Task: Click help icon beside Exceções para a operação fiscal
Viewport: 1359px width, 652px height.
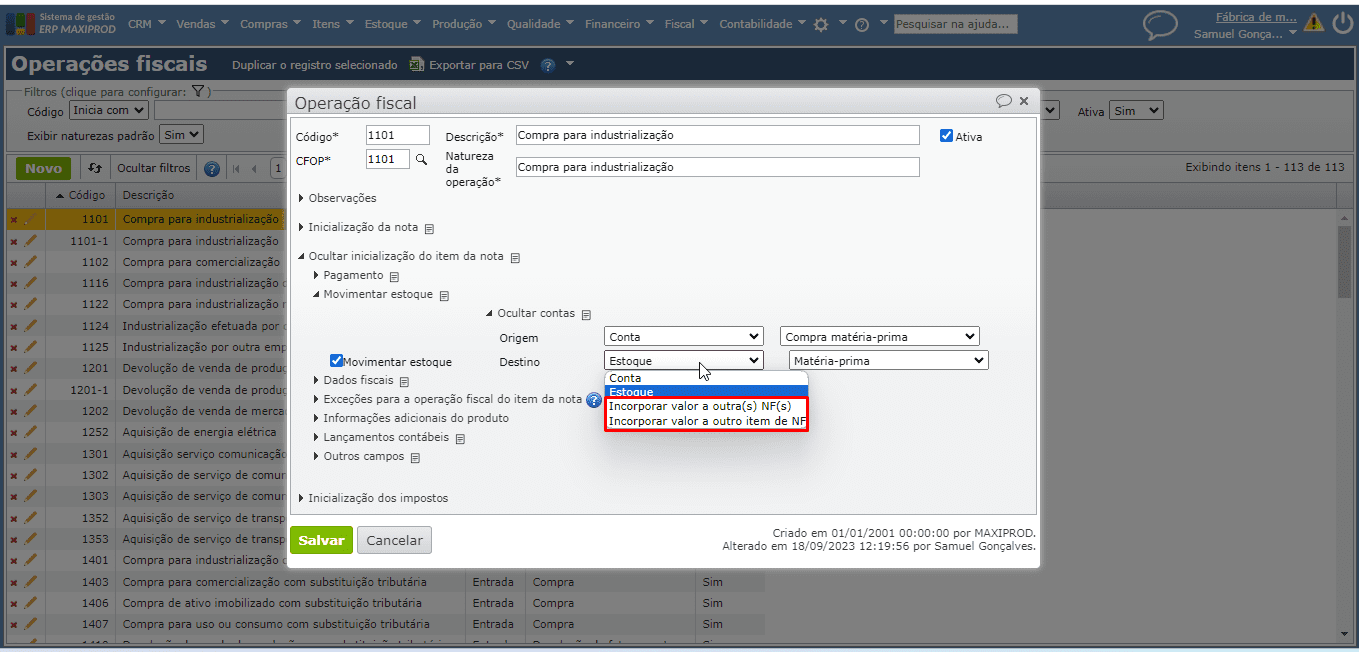Action: coord(594,400)
